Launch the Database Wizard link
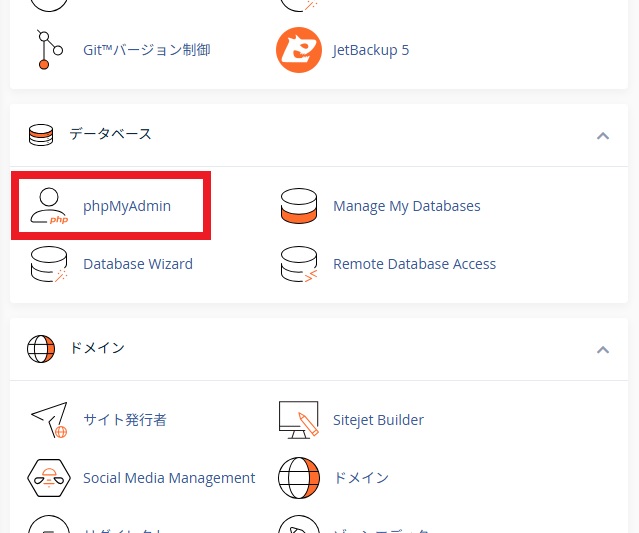Viewport: 639px width, 533px height. point(138,264)
